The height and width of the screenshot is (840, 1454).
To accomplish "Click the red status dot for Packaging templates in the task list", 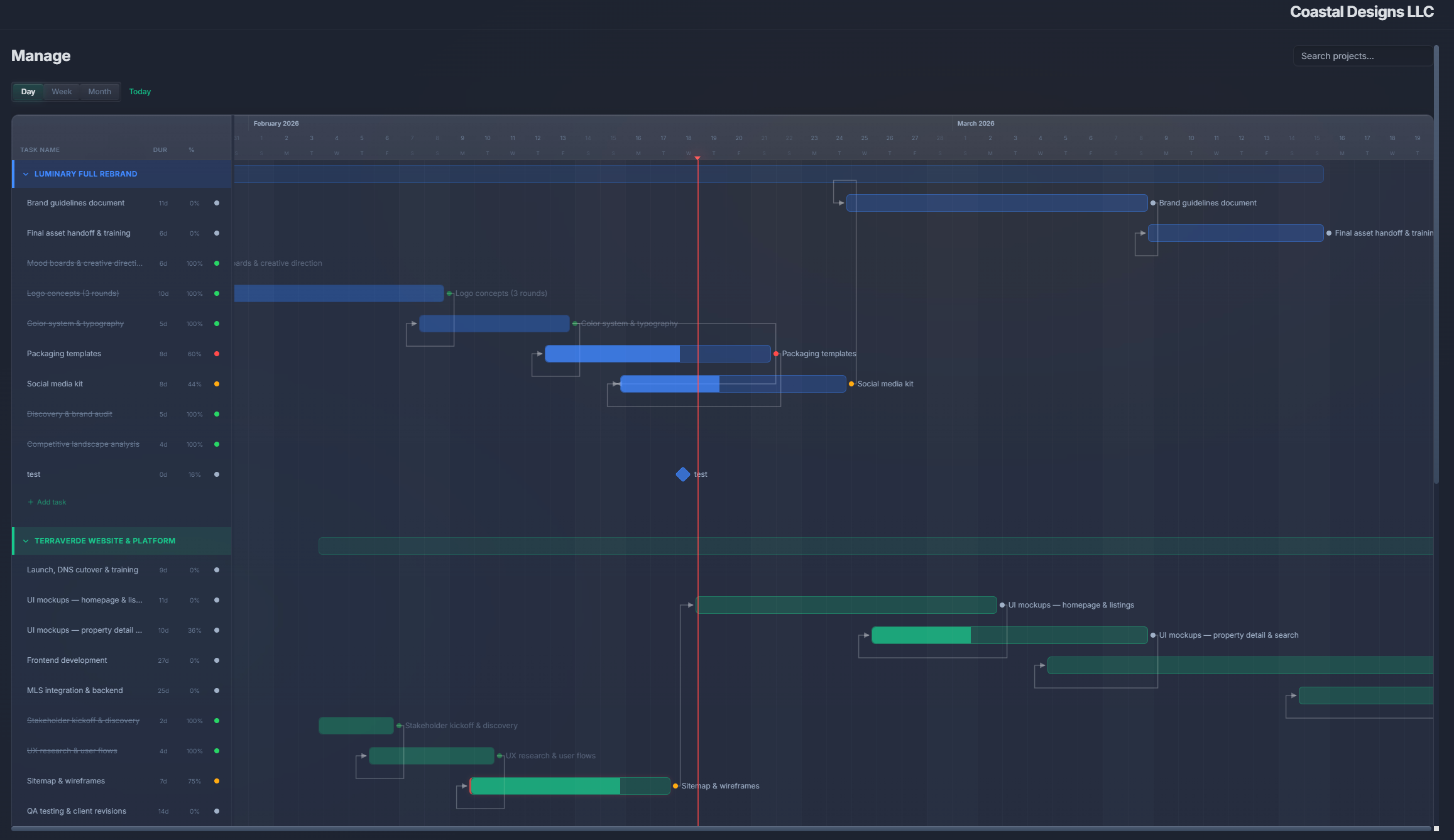I will pyautogui.click(x=216, y=354).
